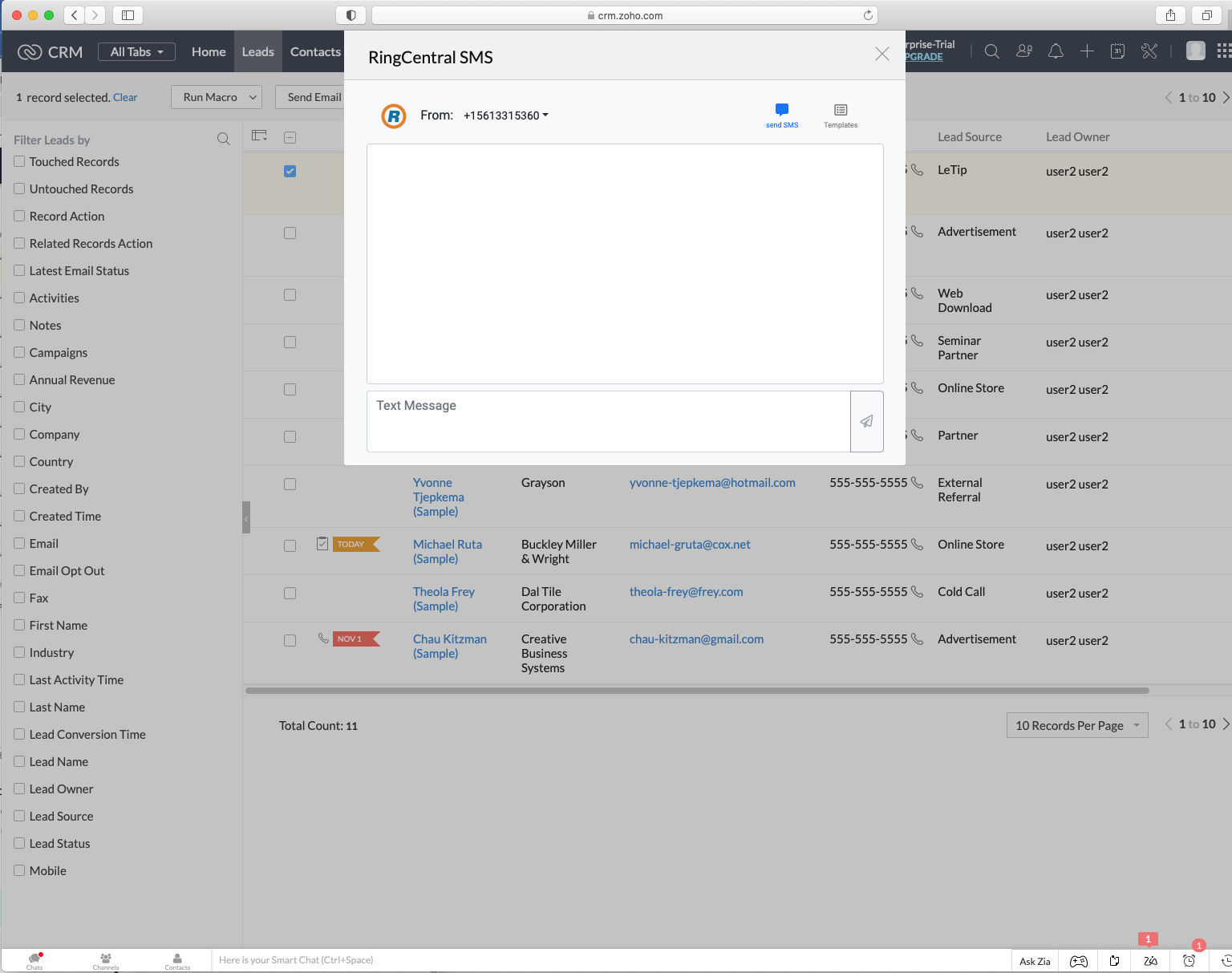The height and width of the screenshot is (973, 1232).
Task: Open the Setup tools icon
Action: [x=1149, y=51]
